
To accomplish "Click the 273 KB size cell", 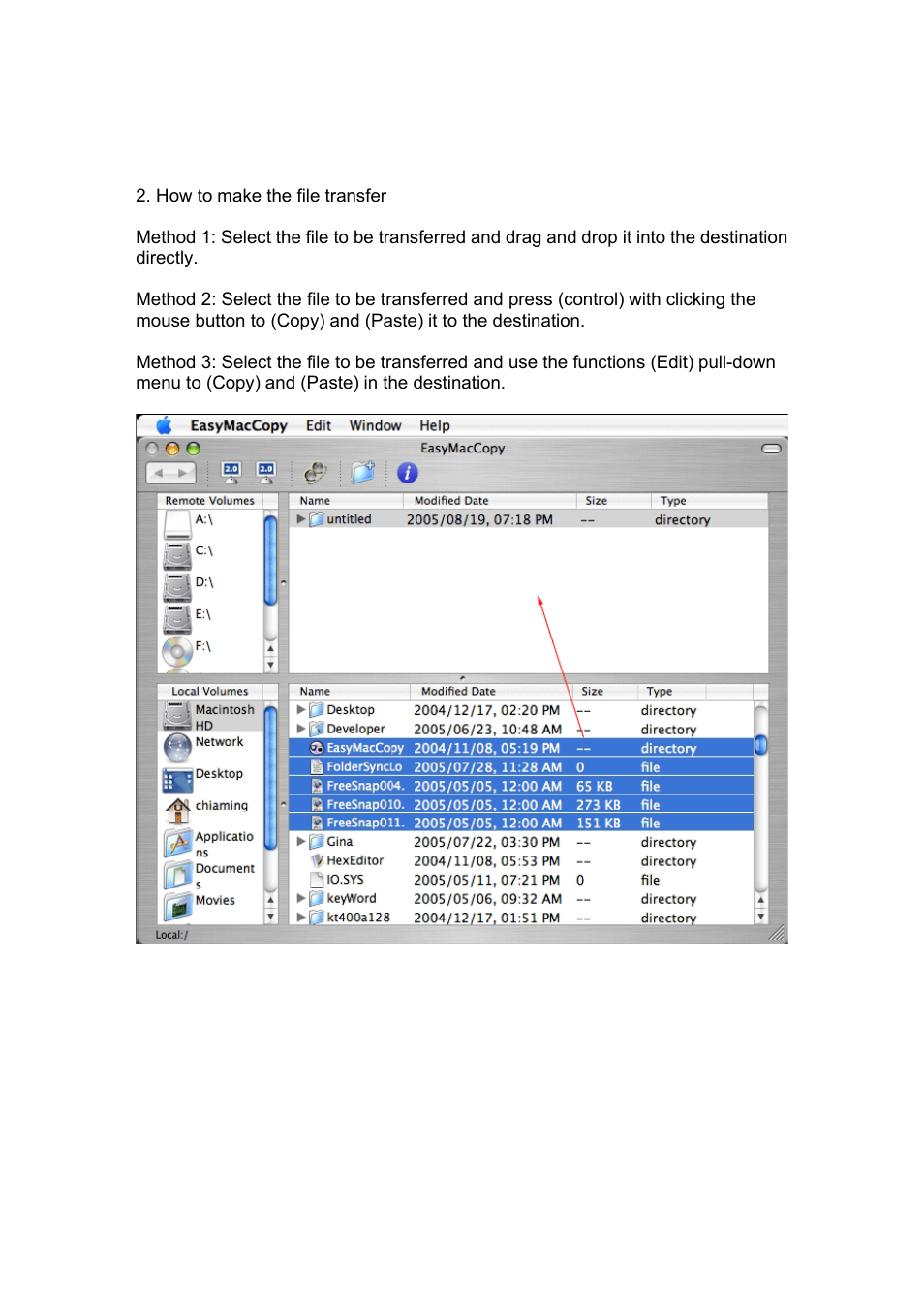I will coord(599,805).
